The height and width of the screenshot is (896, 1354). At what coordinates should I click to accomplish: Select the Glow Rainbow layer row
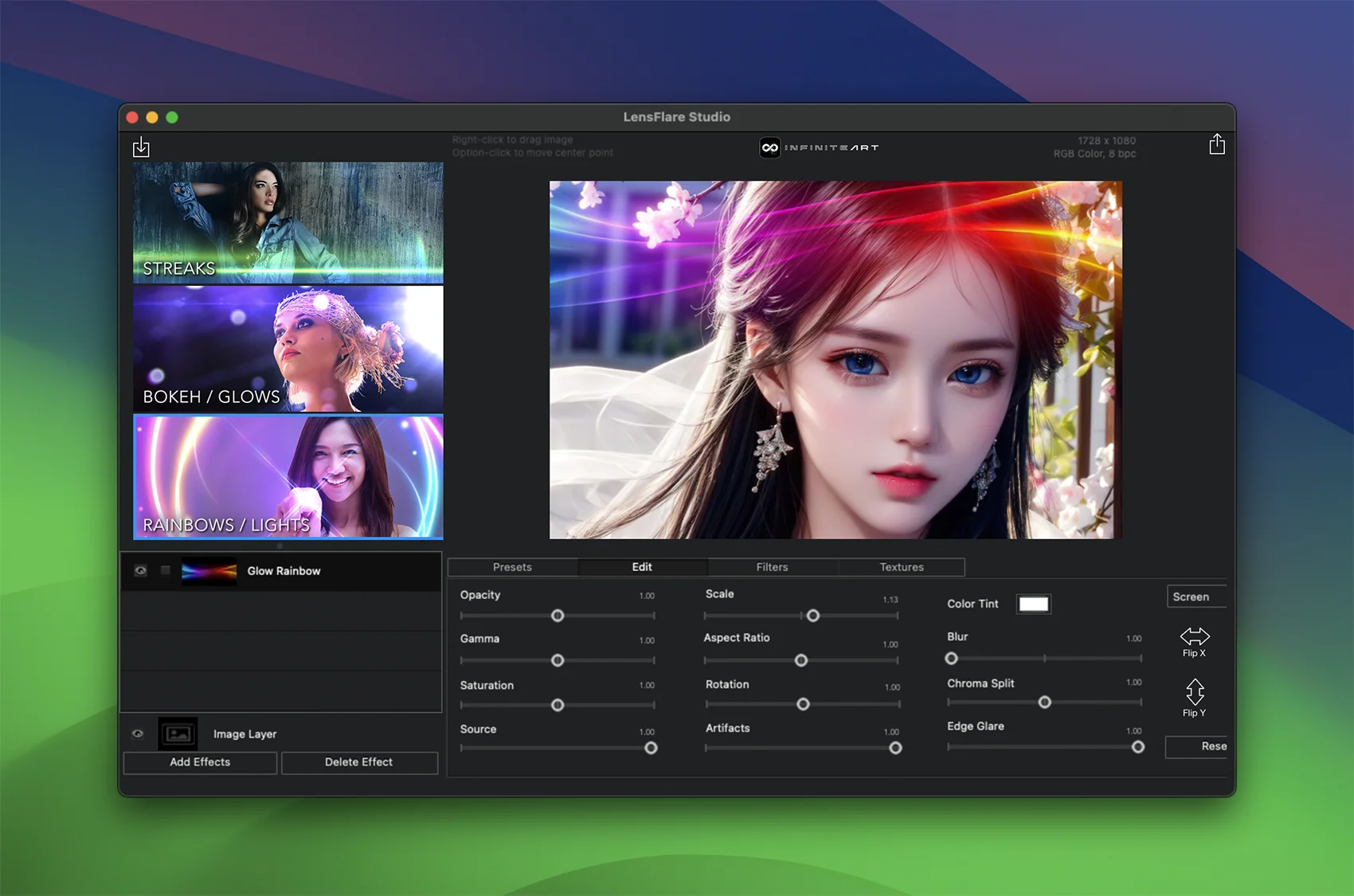(281, 571)
